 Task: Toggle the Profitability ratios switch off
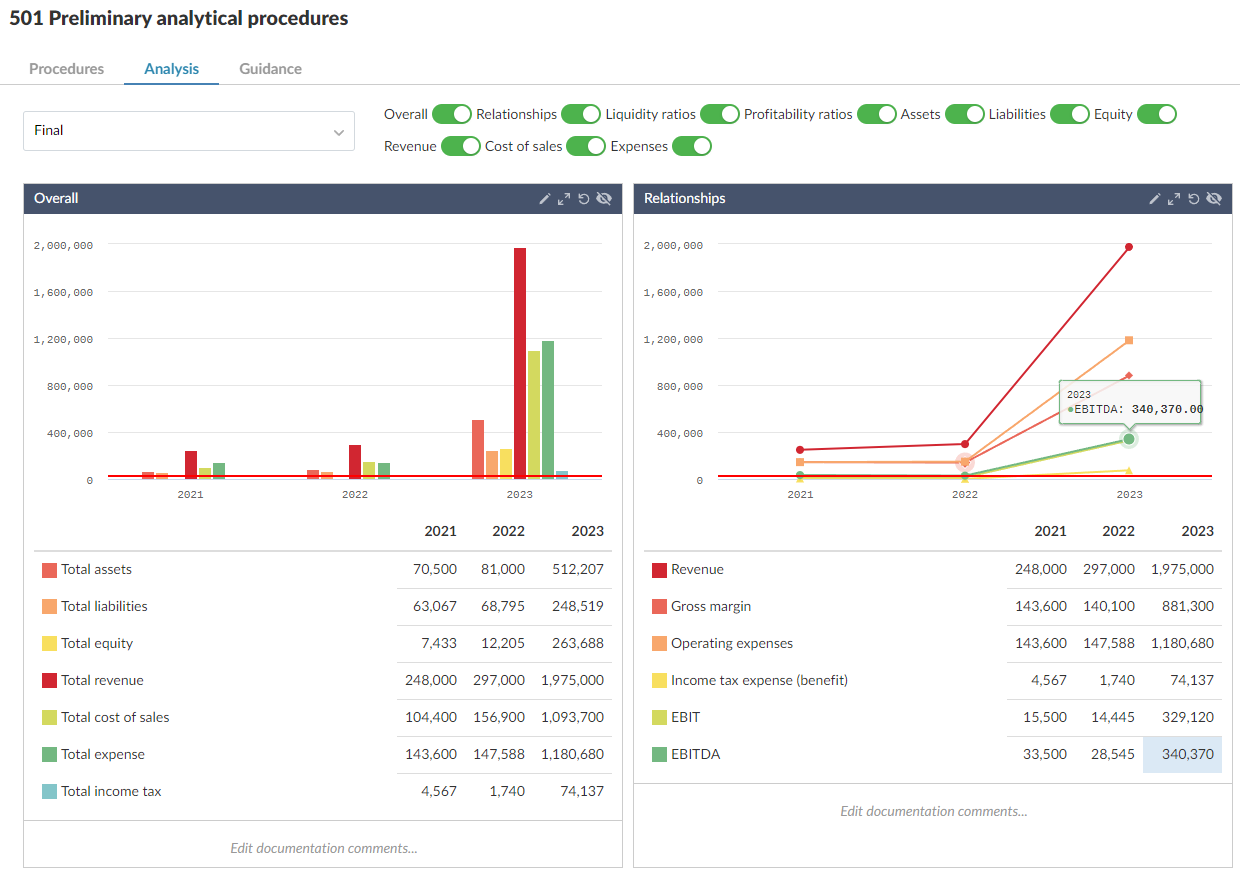[x=877, y=114]
